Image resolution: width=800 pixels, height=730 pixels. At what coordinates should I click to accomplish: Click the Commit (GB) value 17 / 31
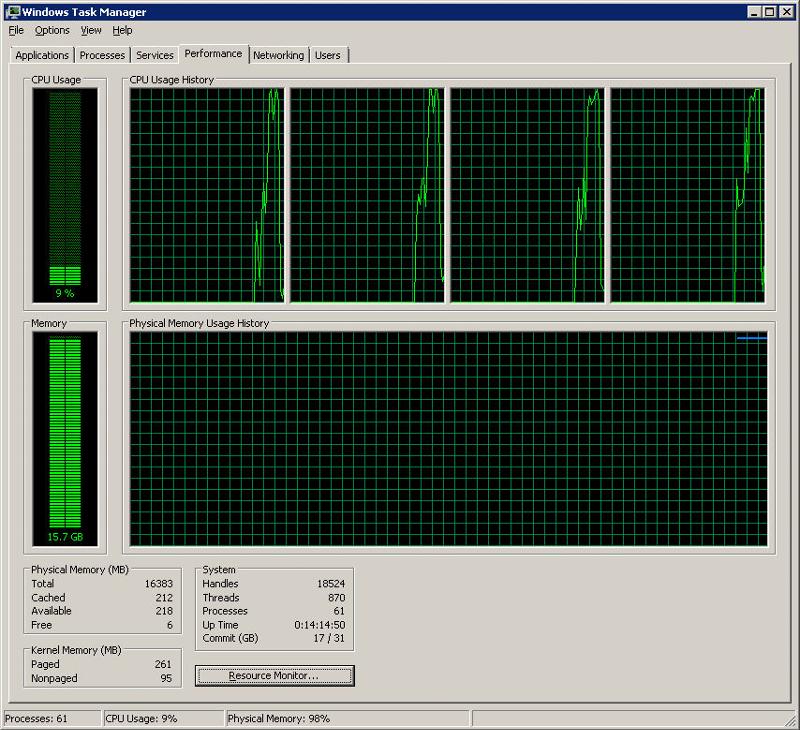tap(329, 638)
